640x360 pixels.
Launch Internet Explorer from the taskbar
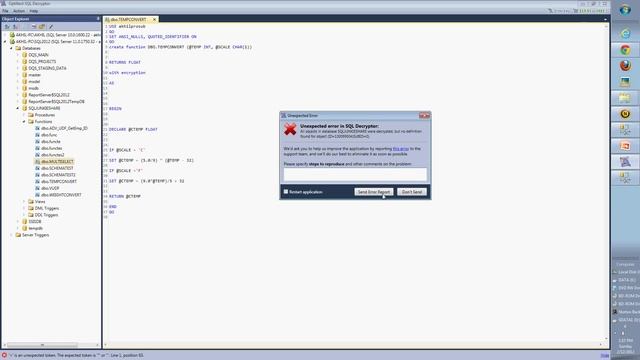click(x=625, y=34)
